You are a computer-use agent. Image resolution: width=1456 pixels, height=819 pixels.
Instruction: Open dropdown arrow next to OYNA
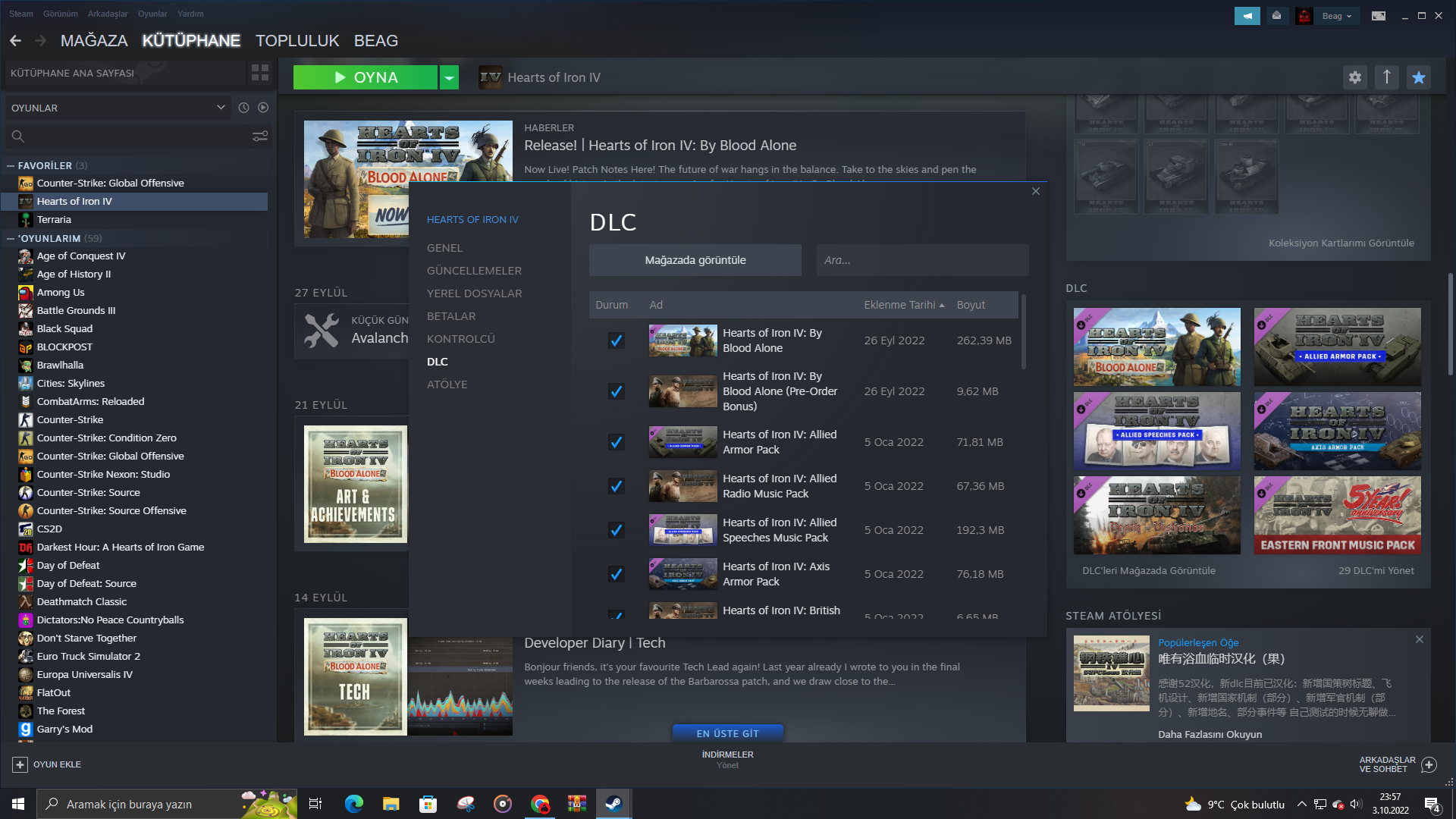pos(450,77)
